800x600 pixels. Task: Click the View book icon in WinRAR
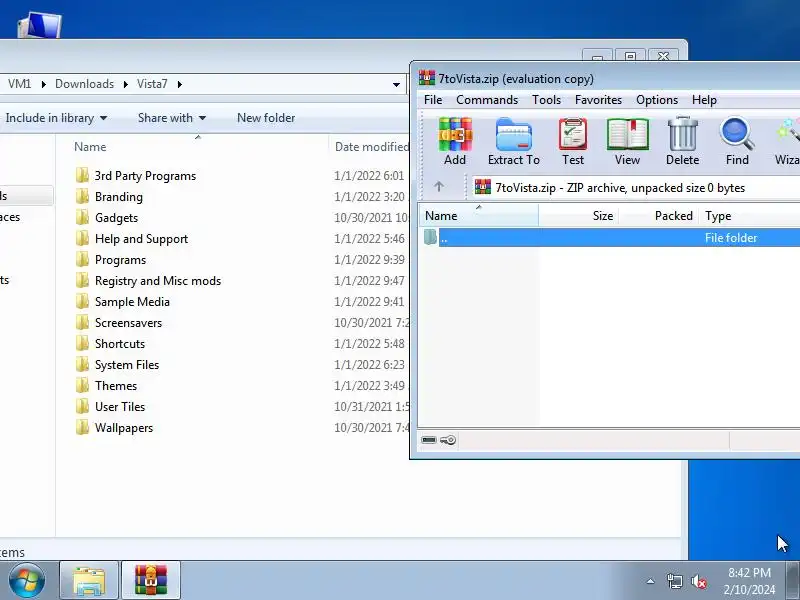(627, 135)
